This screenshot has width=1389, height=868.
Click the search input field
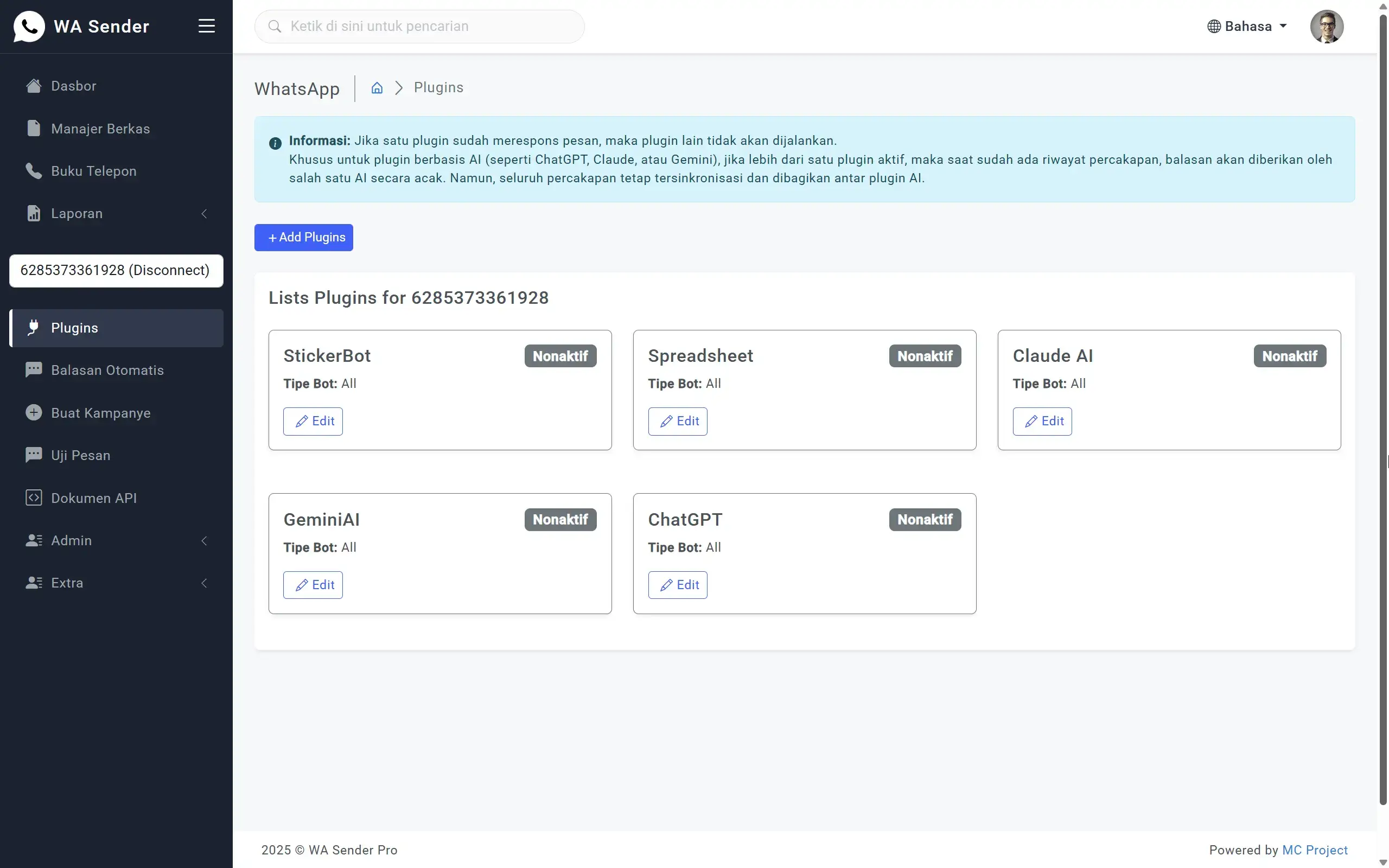tap(419, 26)
